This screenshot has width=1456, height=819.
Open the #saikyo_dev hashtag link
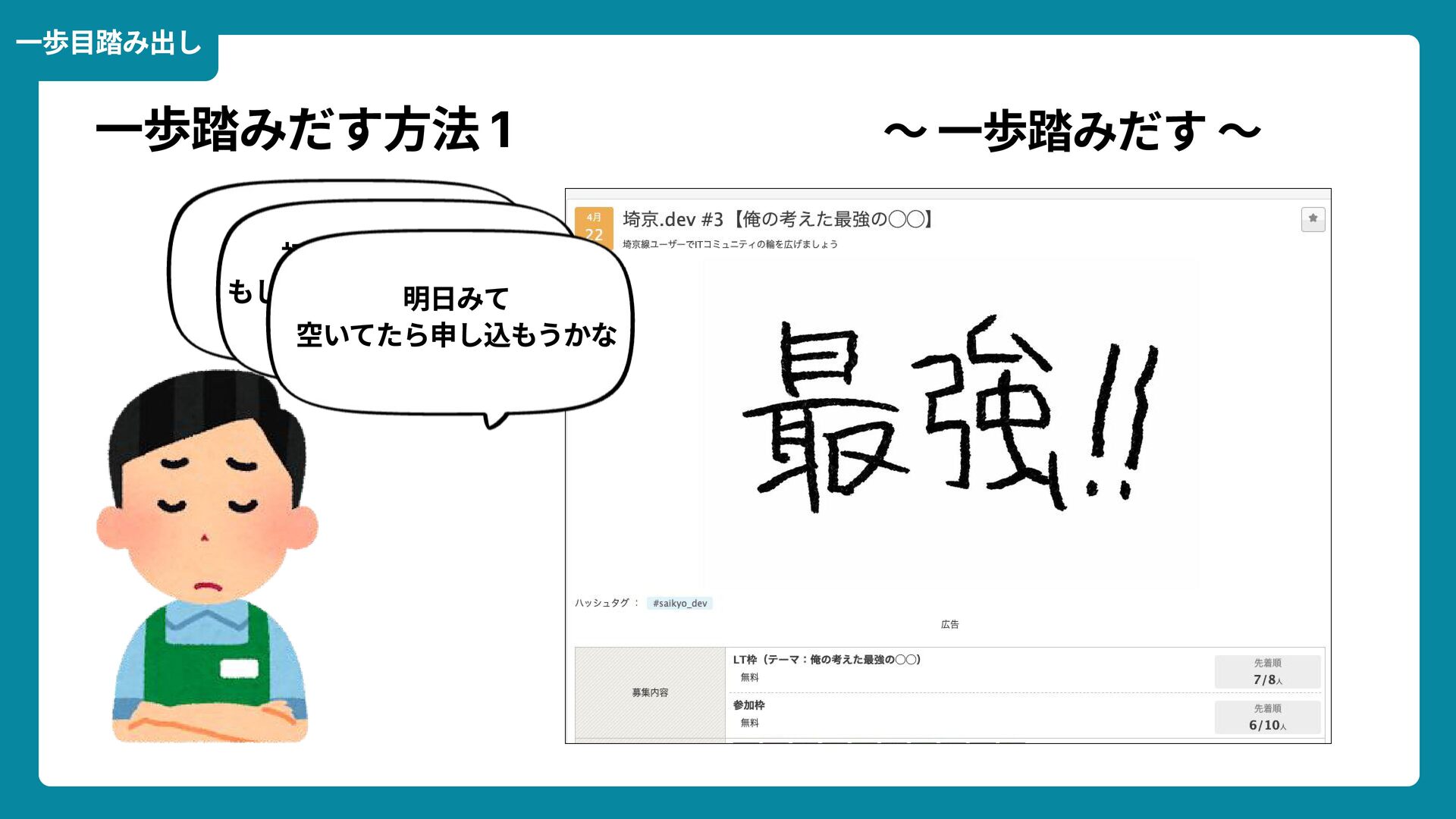679,604
